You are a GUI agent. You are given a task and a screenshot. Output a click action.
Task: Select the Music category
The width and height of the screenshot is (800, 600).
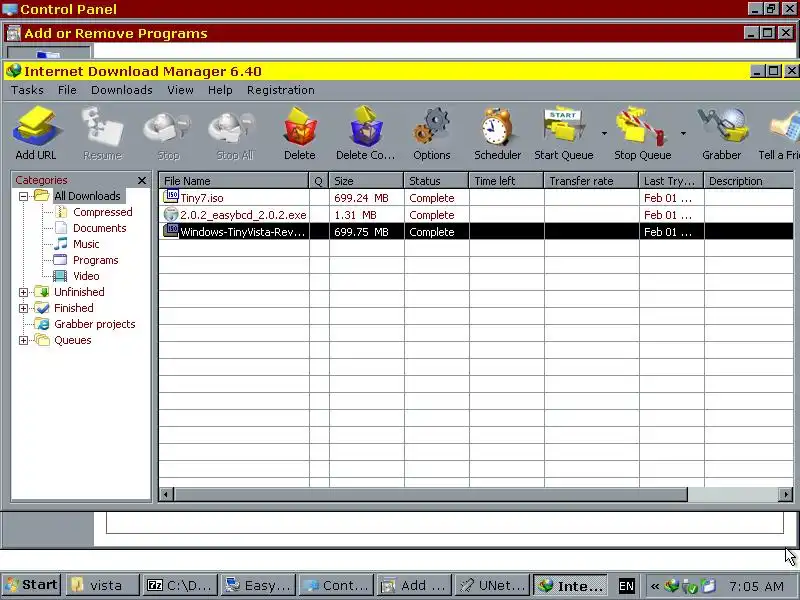[x=86, y=244]
